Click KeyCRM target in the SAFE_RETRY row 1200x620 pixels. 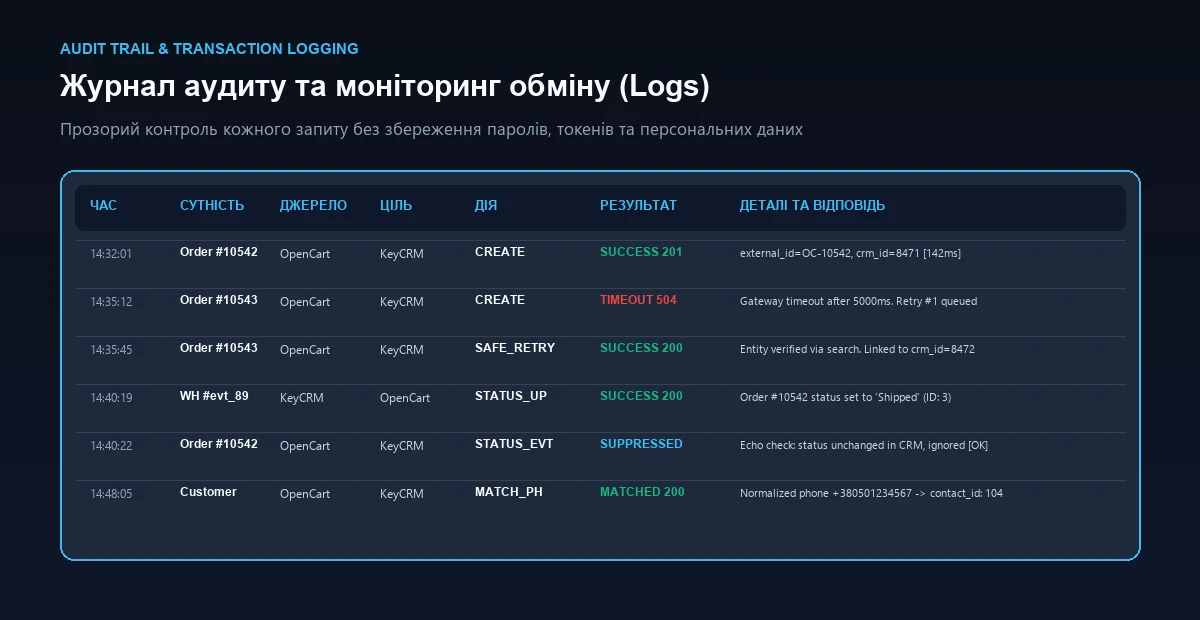pos(401,350)
